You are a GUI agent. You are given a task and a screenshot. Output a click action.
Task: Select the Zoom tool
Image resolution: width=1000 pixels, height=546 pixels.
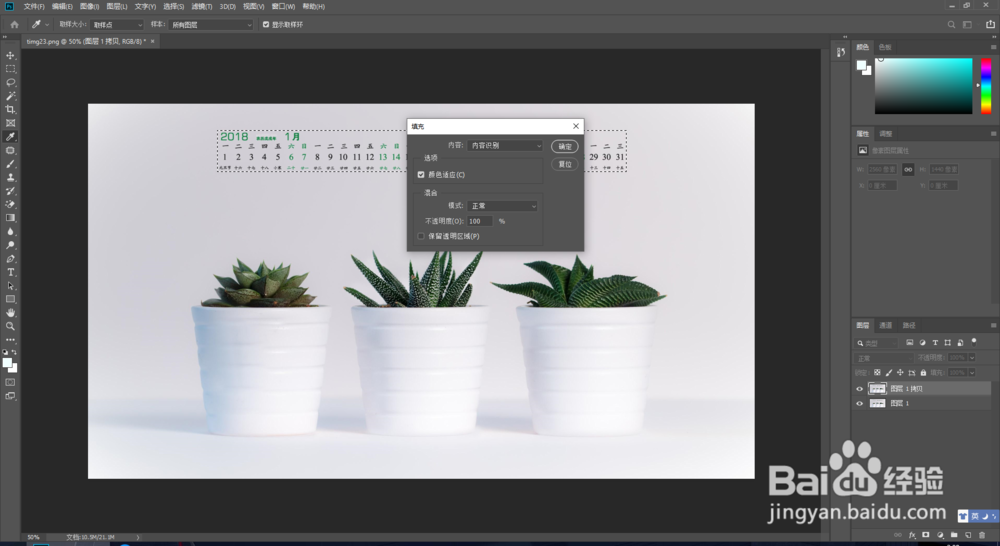pyautogui.click(x=10, y=326)
